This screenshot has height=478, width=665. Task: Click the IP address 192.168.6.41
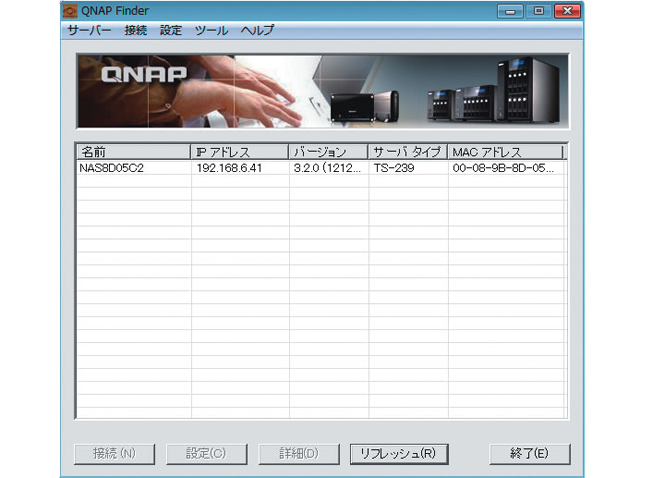coord(229,168)
